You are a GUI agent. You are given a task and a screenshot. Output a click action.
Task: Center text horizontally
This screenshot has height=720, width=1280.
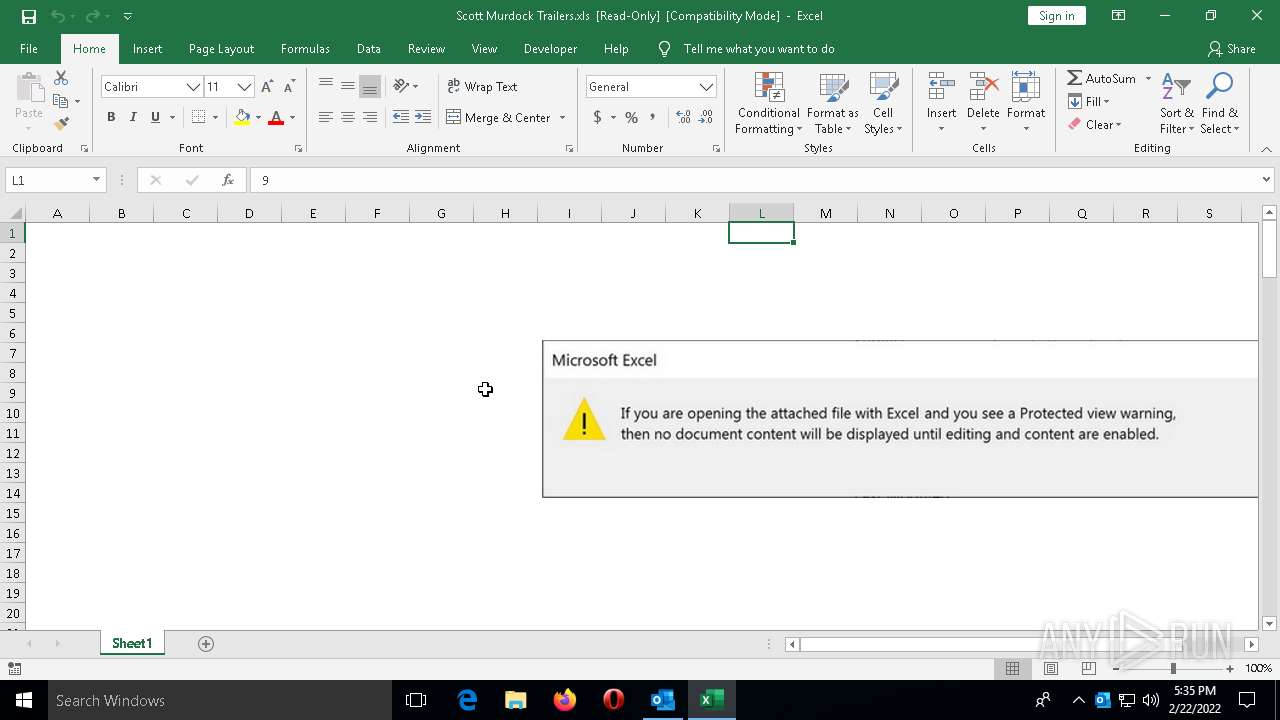coord(348,117)
